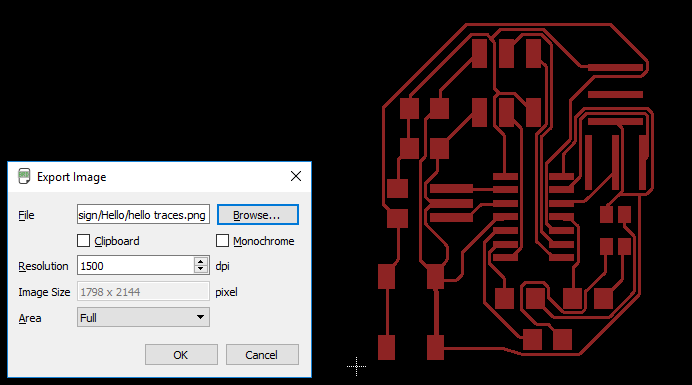
Task: Click the 'Export Image' title text
Action: [x=71, y=177]
